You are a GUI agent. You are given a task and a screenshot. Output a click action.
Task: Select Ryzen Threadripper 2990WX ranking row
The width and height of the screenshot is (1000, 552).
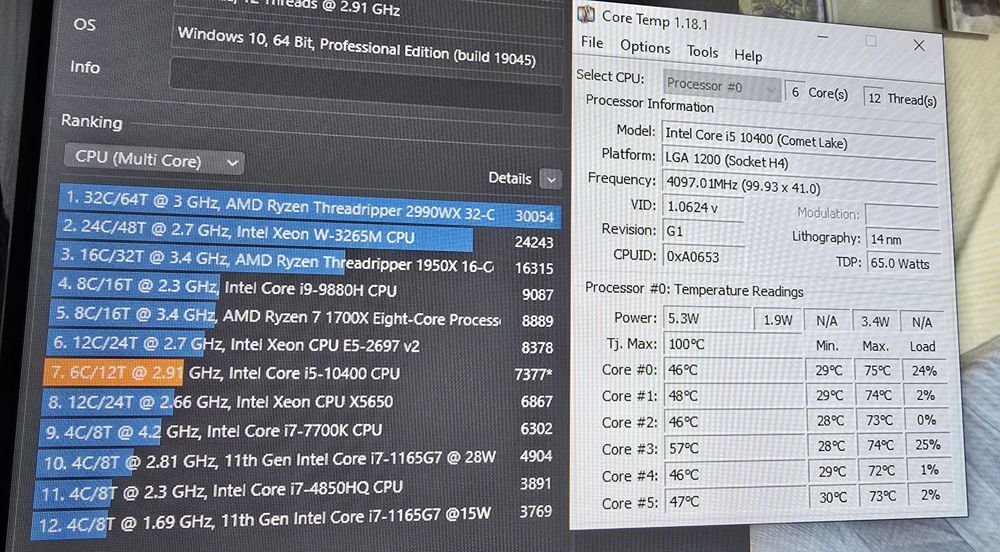312,207
